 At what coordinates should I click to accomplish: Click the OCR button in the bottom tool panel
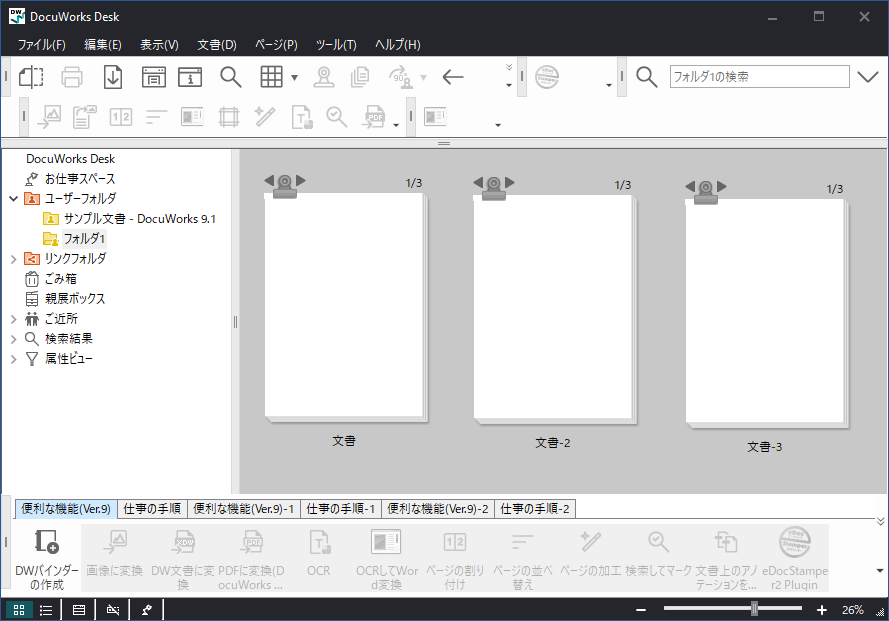point(319,559)
